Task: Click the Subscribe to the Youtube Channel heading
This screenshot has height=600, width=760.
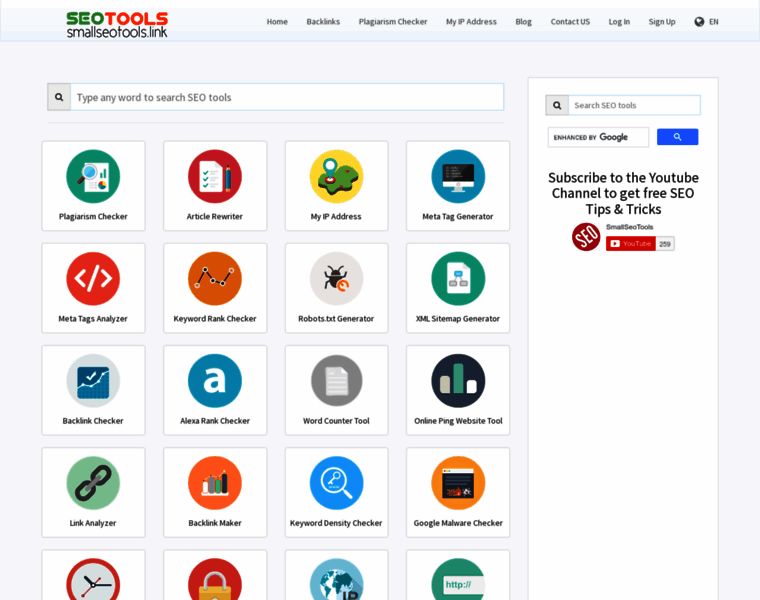Action: point(623,193)
